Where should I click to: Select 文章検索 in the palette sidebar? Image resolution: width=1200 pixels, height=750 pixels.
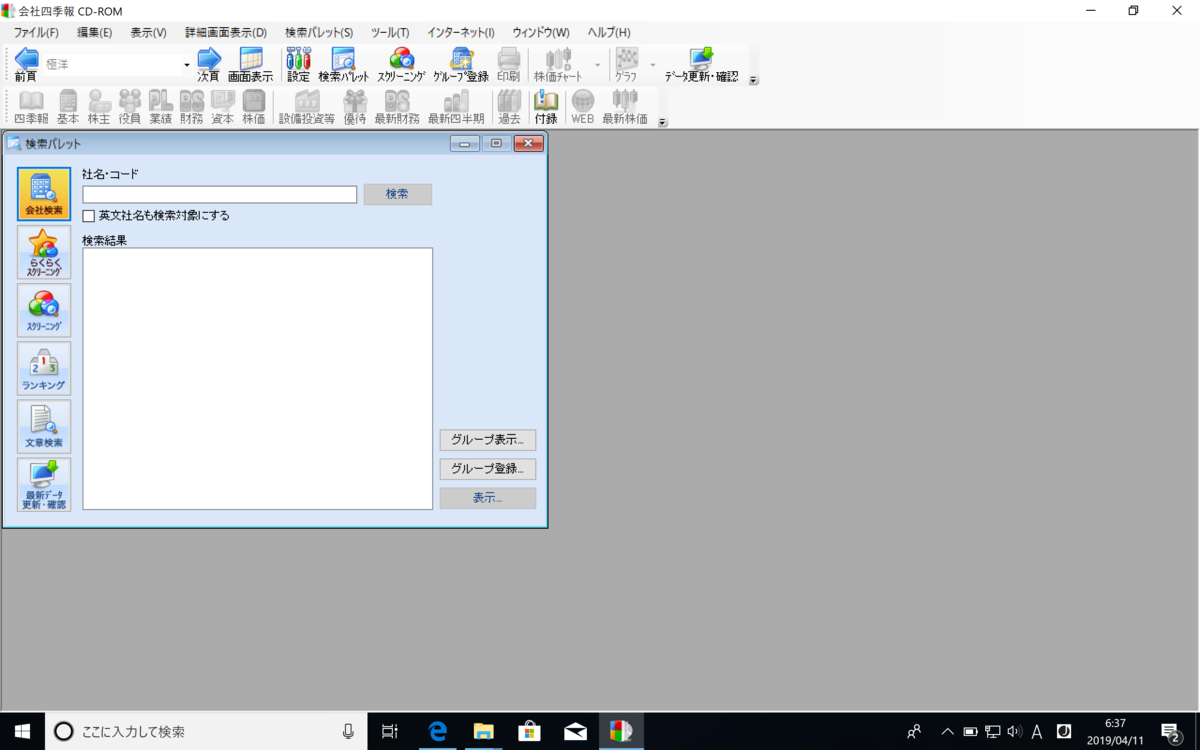(x=44, y=426)
